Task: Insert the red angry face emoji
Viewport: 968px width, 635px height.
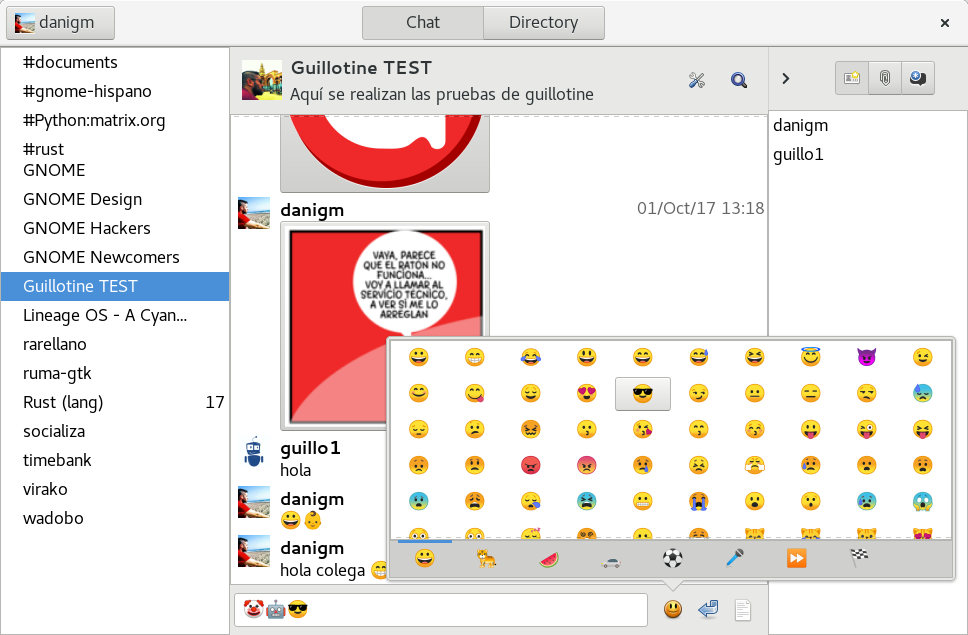Action: click(530, 465)
